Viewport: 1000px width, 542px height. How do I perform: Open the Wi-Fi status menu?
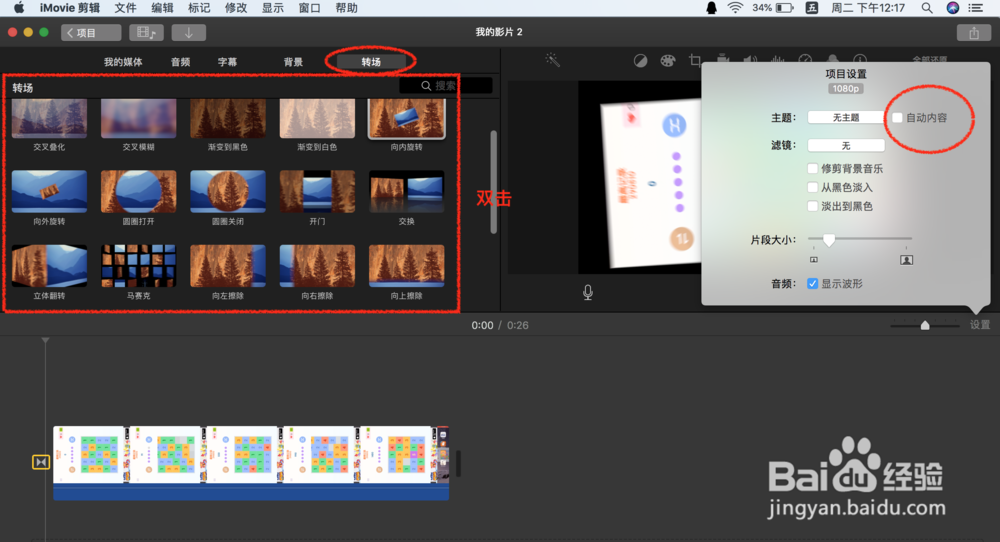pyautogui.click(x=735, y=8)
